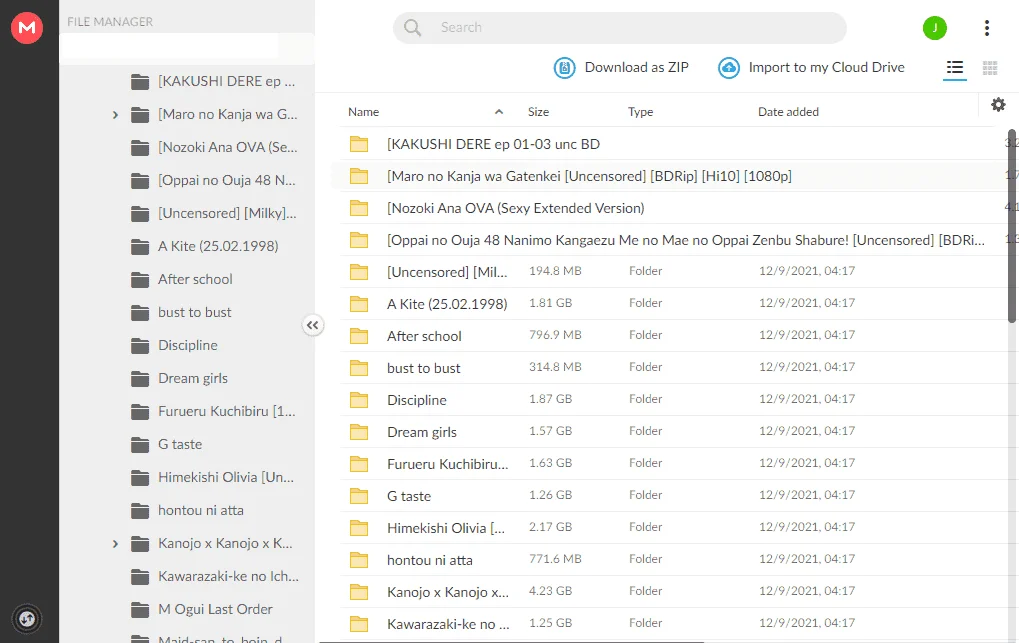
Task: Open the transfers icon in left rail
Action: pos(27,618)
